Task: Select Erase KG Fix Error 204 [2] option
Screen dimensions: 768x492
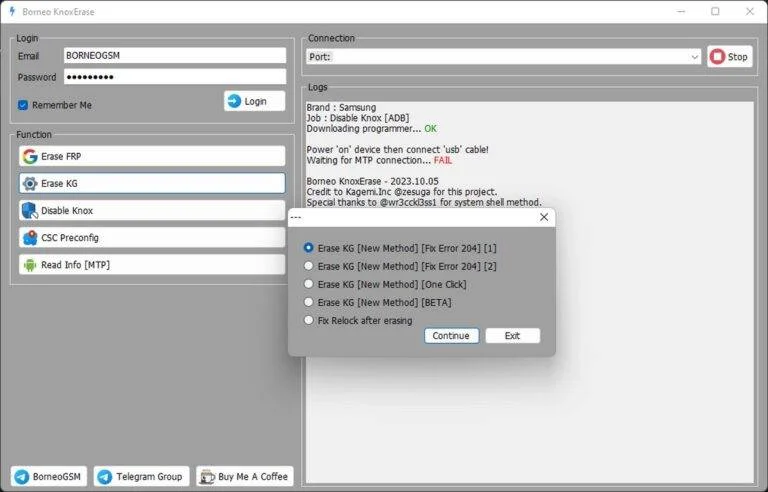Action: (308, 266)
